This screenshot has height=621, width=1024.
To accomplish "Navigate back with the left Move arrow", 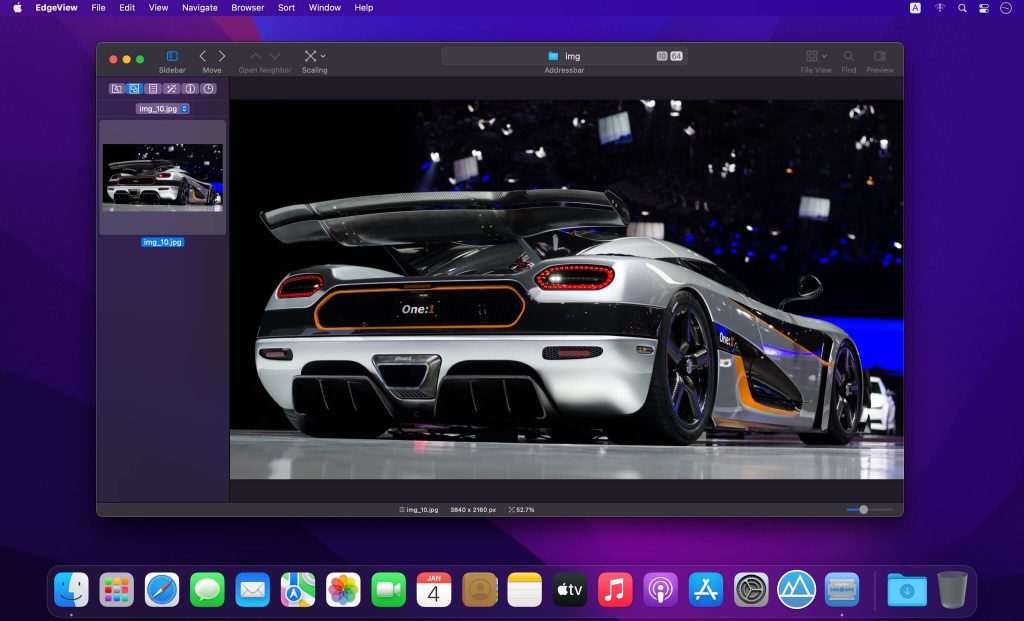I will 203,55.
